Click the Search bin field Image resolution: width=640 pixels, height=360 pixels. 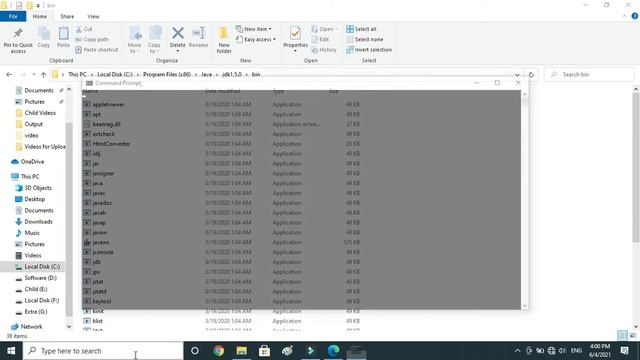click(x=589, y=74)
